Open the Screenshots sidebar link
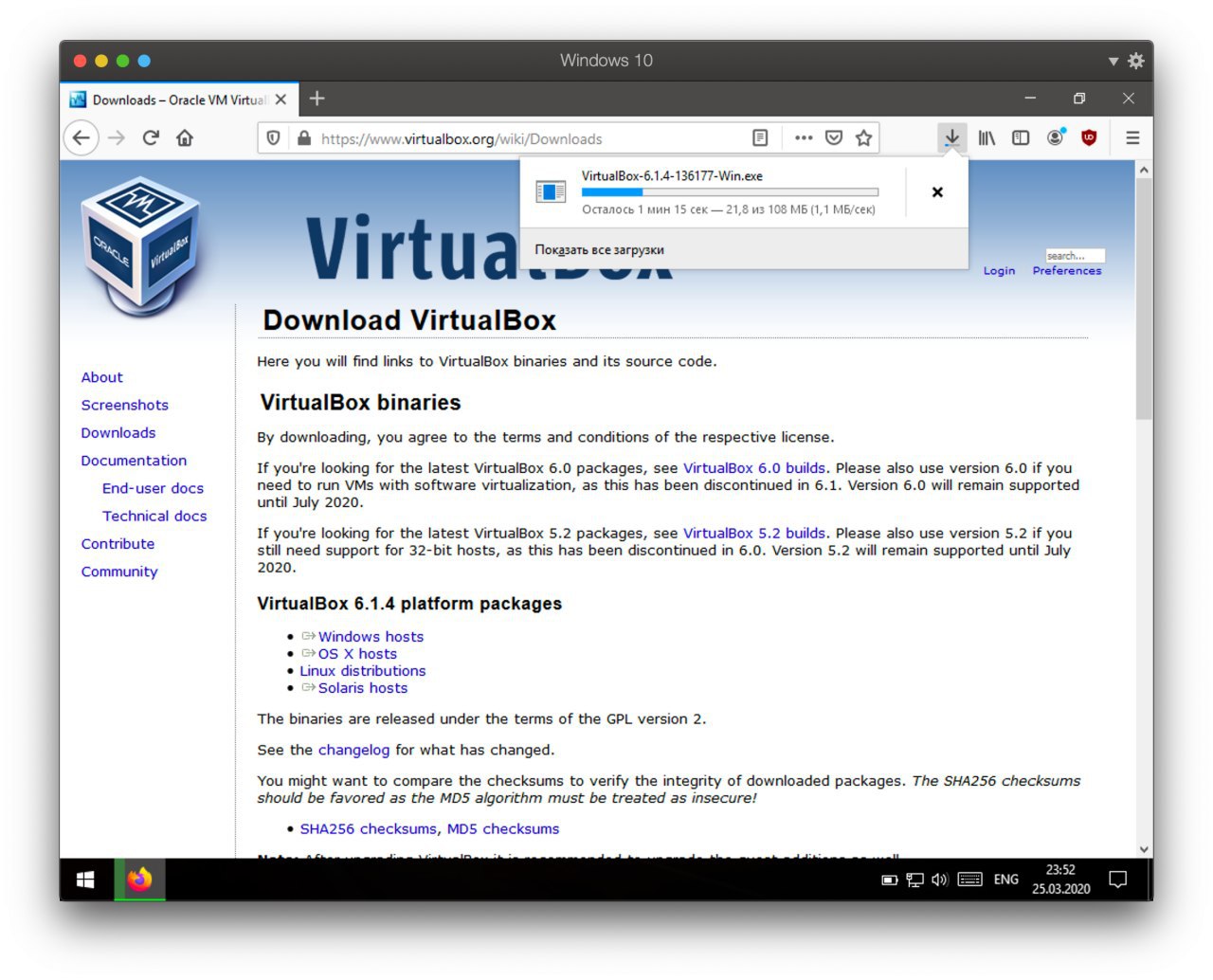 coord(124,405)
